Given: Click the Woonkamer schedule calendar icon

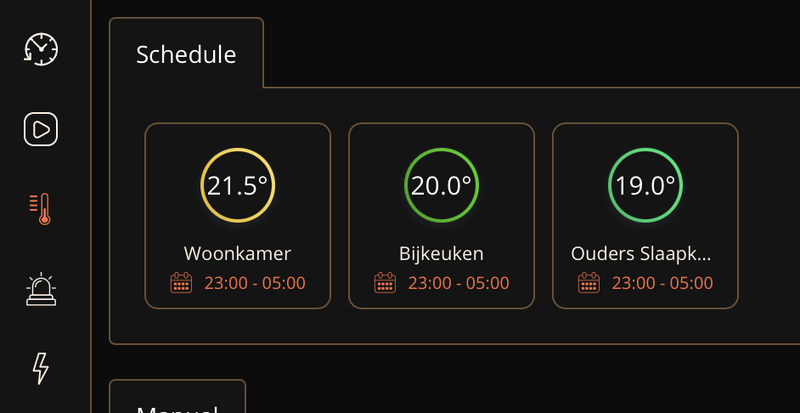Looking at the screenshot, I should point(181,283).
